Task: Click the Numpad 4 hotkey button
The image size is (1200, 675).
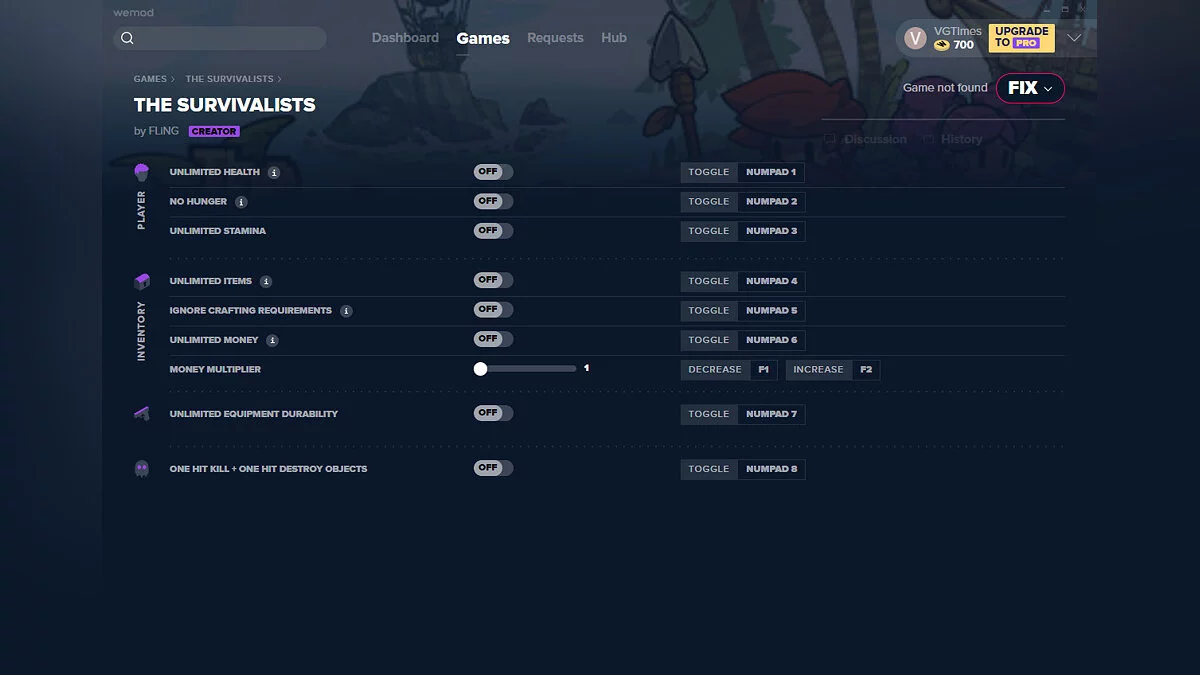Action: coord(771,281)
